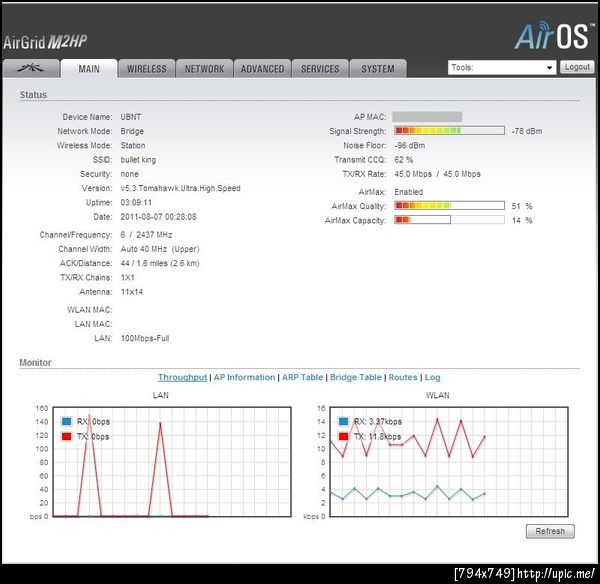Screen dimensions: 600x584
Task: Click the -78 dBm signal value
Action: click(527, 131)
